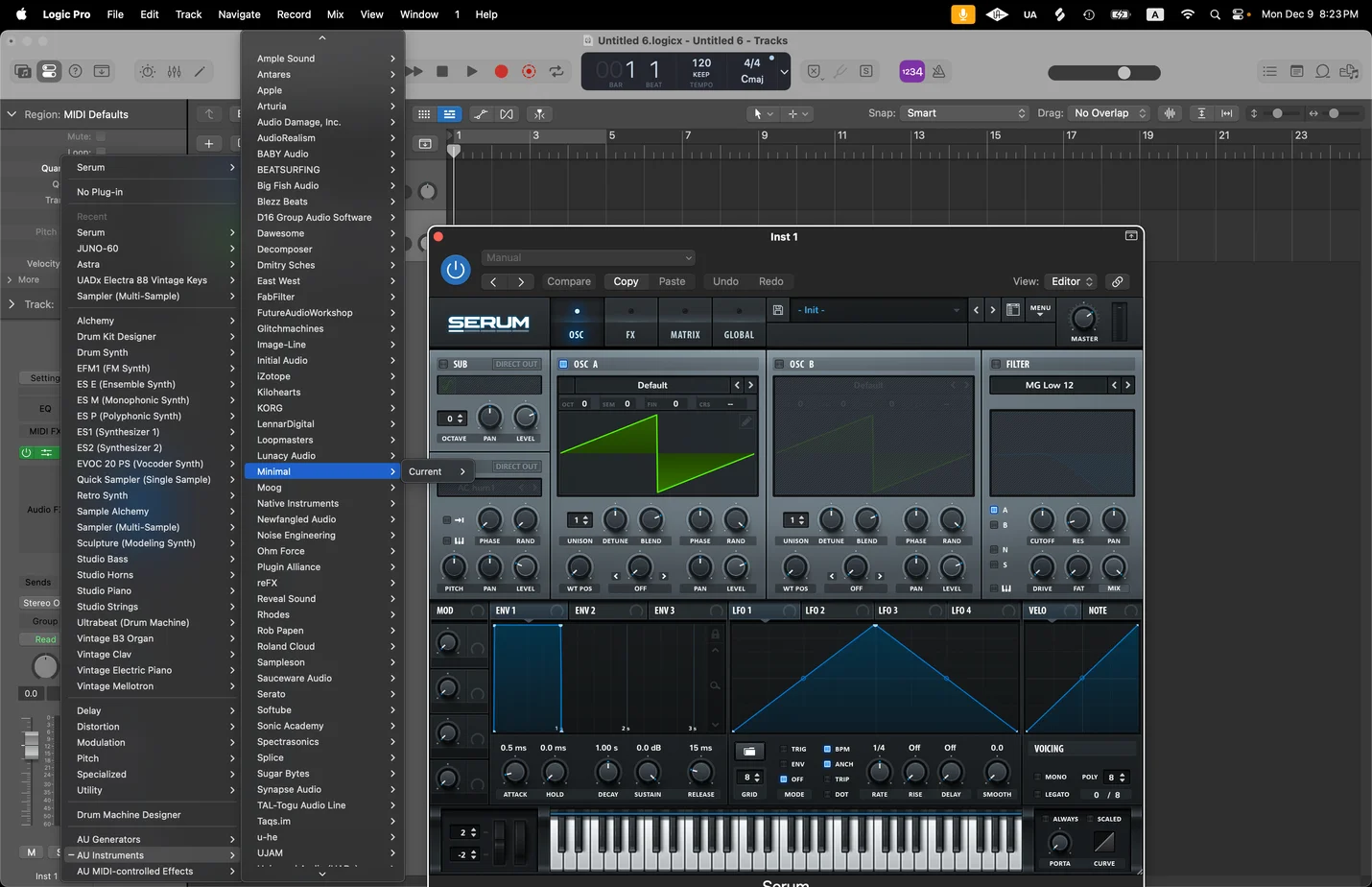Click the Undo button in plug-in header
The height and width of the screenshot is (887, 1372).
coord(725,281)
